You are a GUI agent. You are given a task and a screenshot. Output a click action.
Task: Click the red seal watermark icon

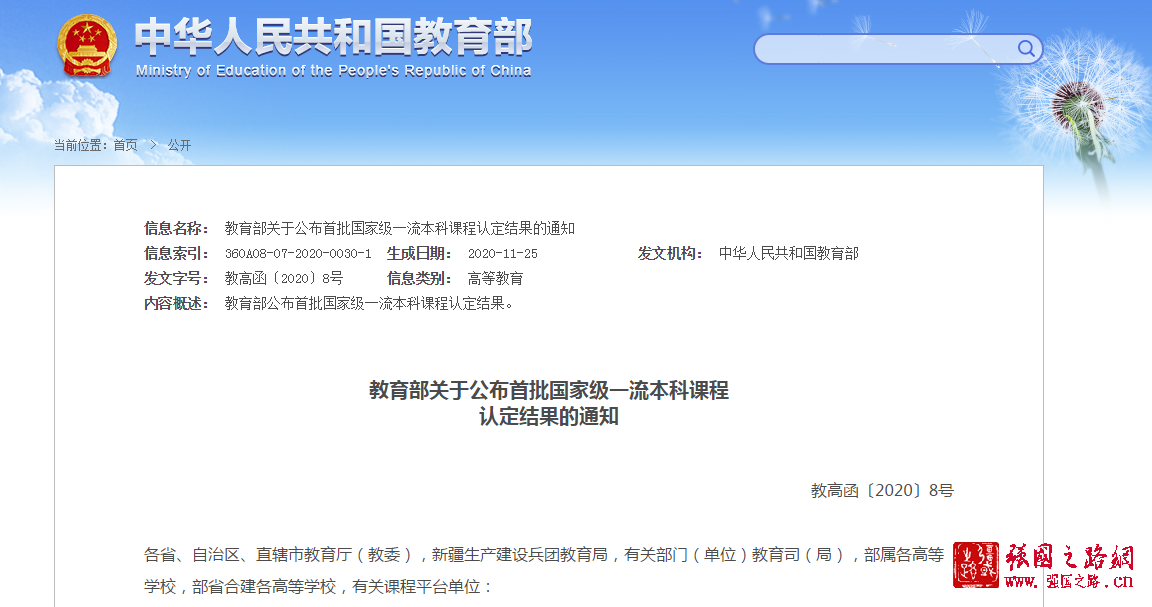[976, 565]
